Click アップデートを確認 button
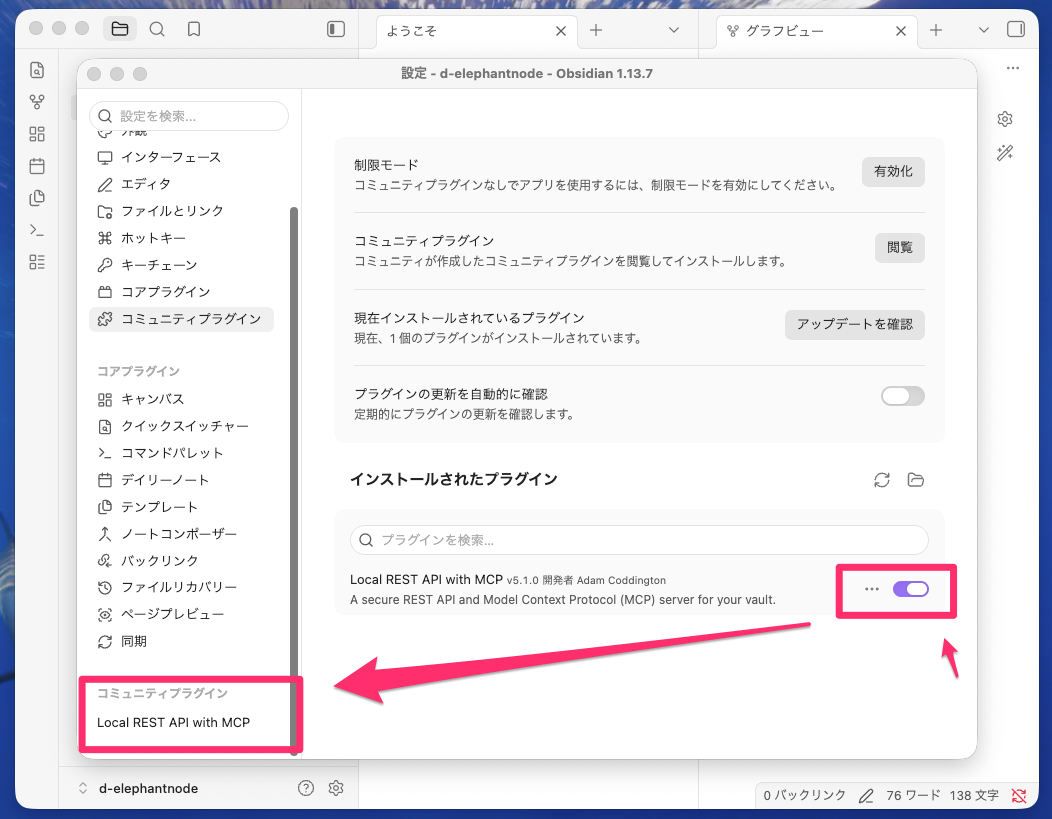1052x819 pixels. [x=855, y=325]
